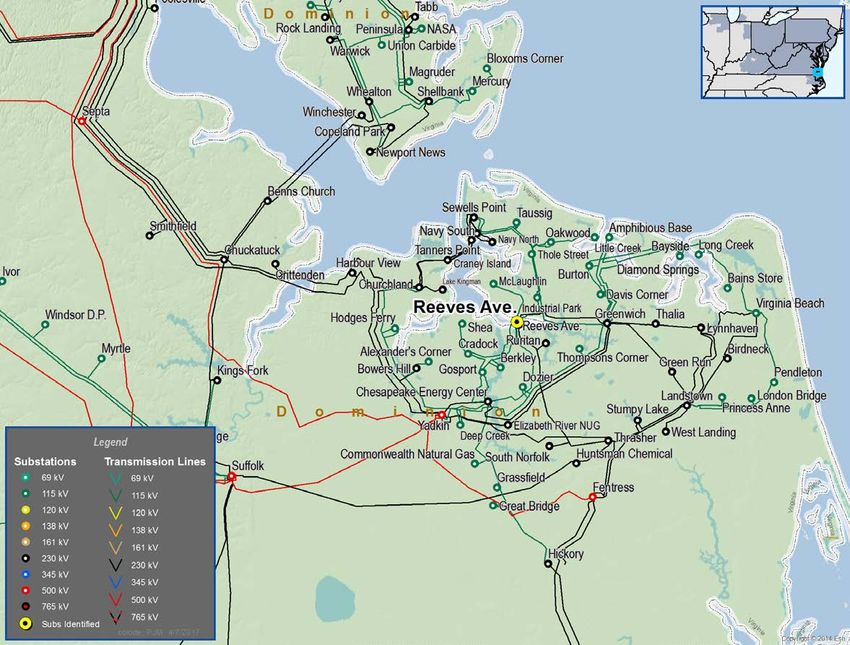Select the Bloxoms Corner substation marker

click(487, 69)
